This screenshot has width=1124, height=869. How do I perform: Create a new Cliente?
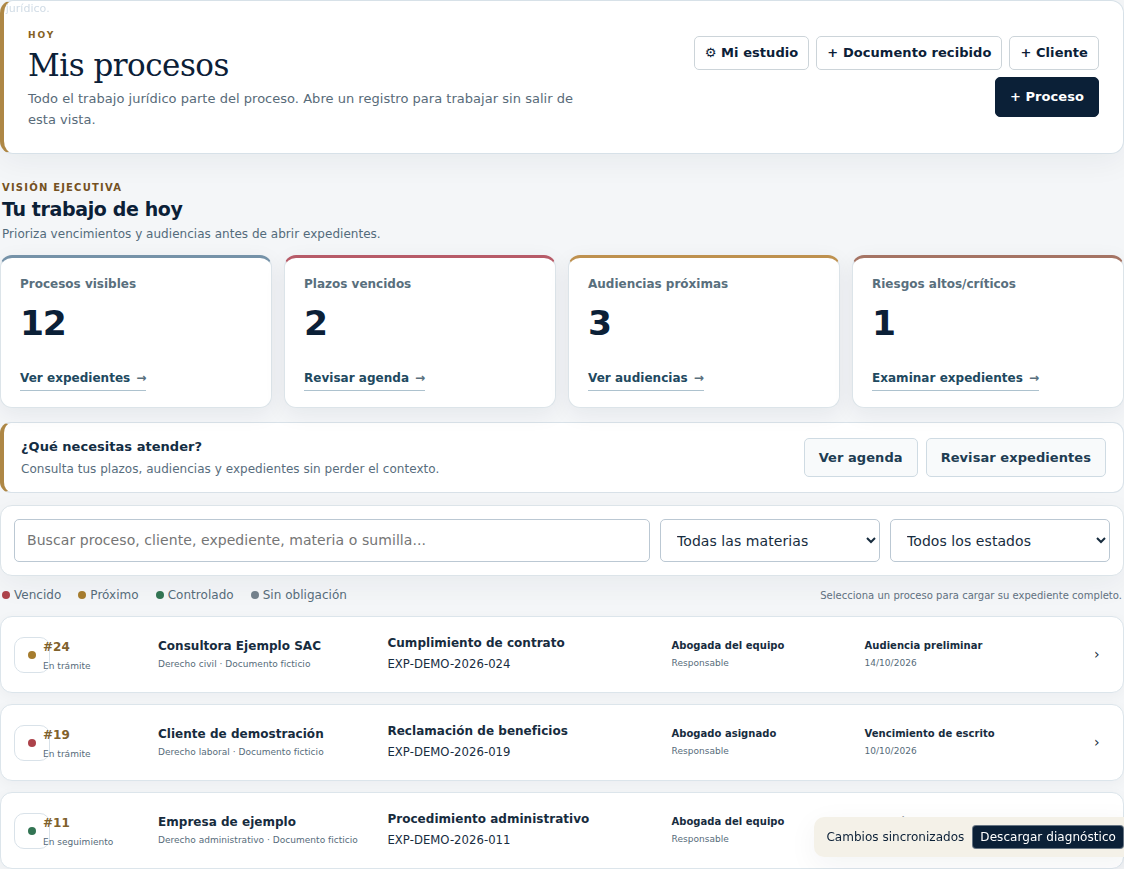[x=1054, y=53]
